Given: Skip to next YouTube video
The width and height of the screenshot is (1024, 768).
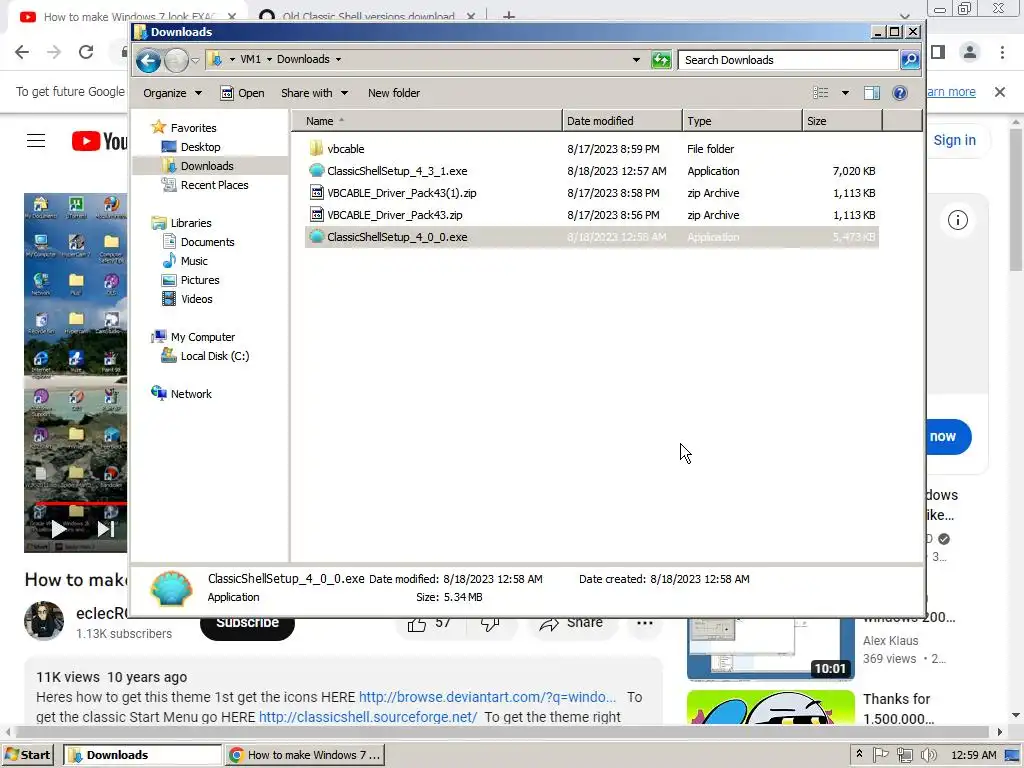Looking at the screenshot, I should [106, 529].
